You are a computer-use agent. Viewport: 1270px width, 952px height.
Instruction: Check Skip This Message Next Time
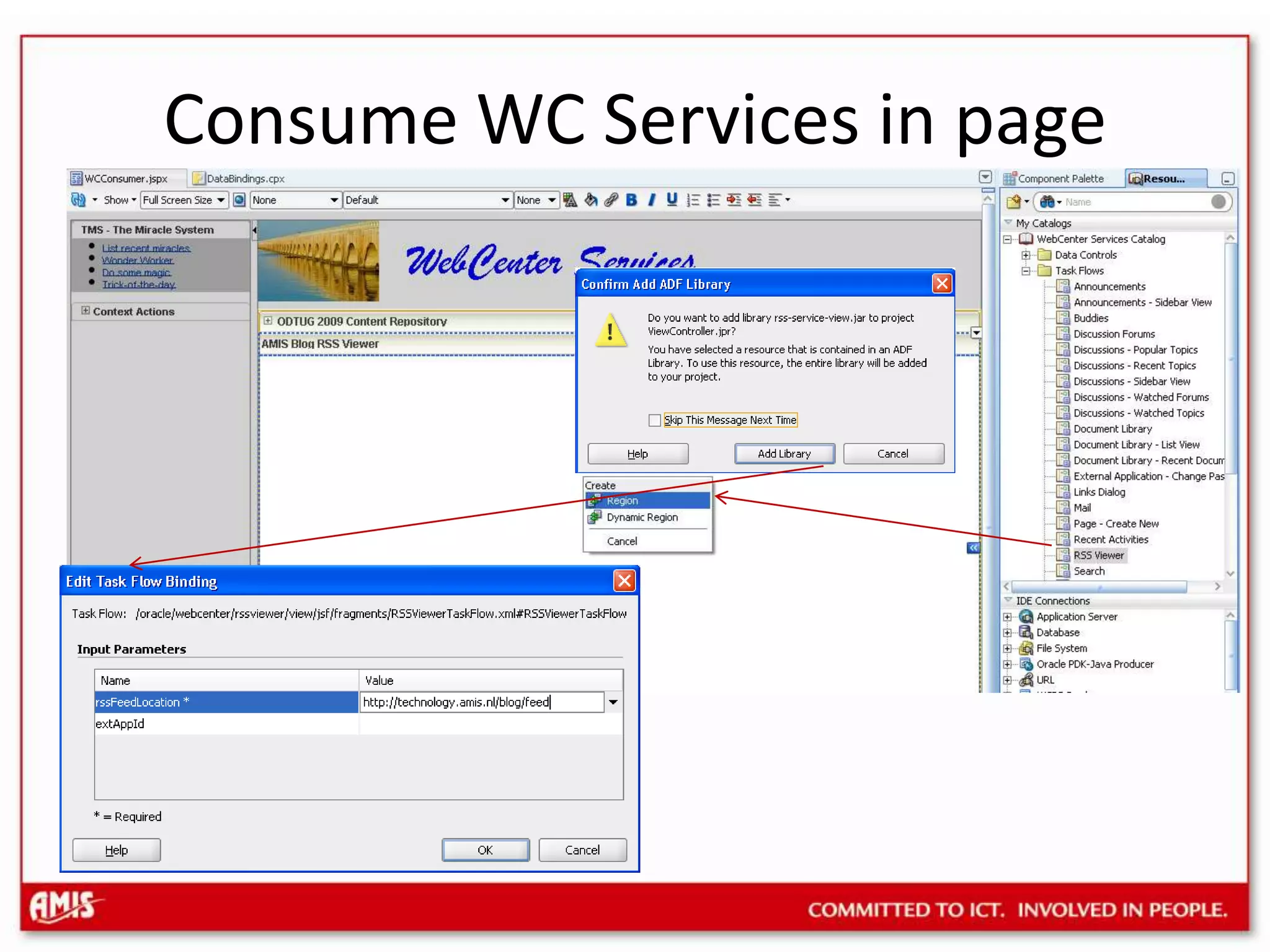click(x=654, y=420)
